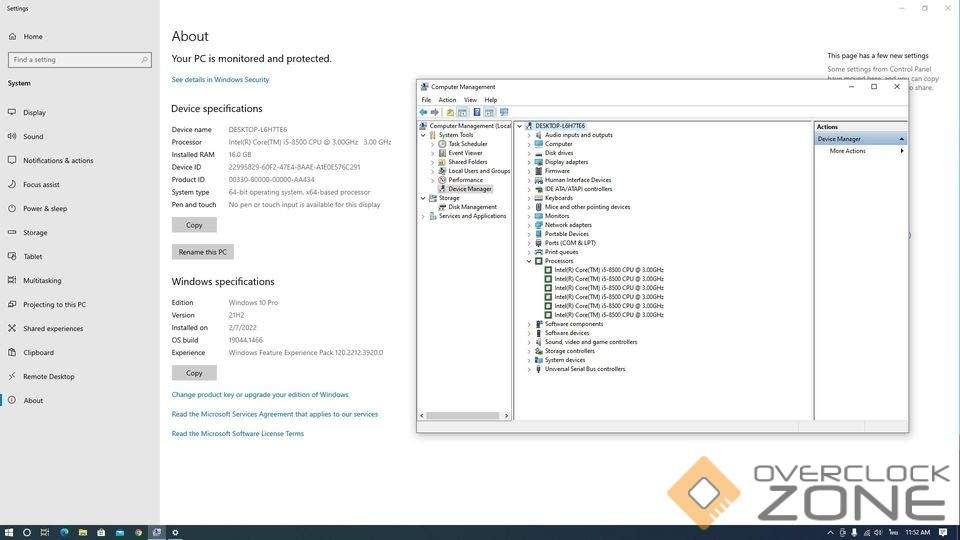Click the blue Help question mark toolbar icon
Screen dimensions: 960x540
(x=476, y=113)
